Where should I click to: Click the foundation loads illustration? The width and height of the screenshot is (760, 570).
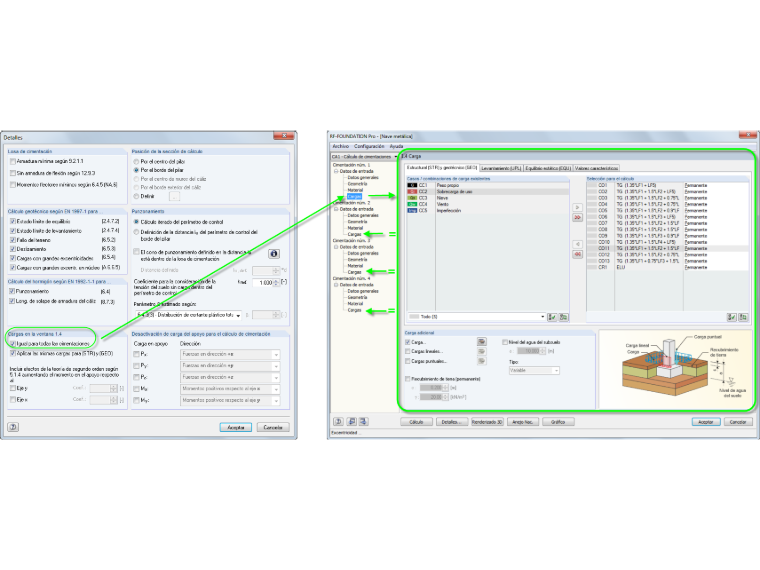(675, 368)
